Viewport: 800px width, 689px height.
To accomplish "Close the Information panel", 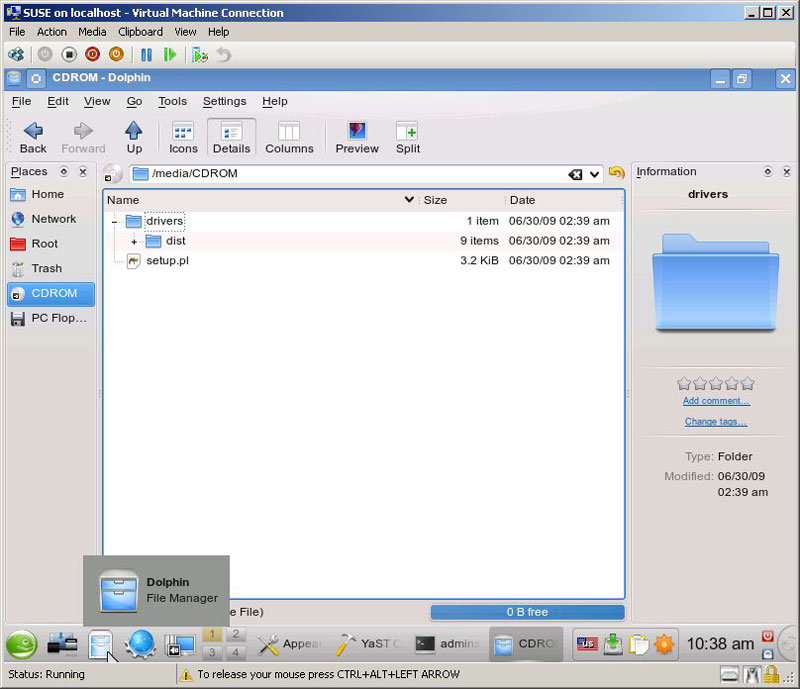I will (x=787, y=171).
